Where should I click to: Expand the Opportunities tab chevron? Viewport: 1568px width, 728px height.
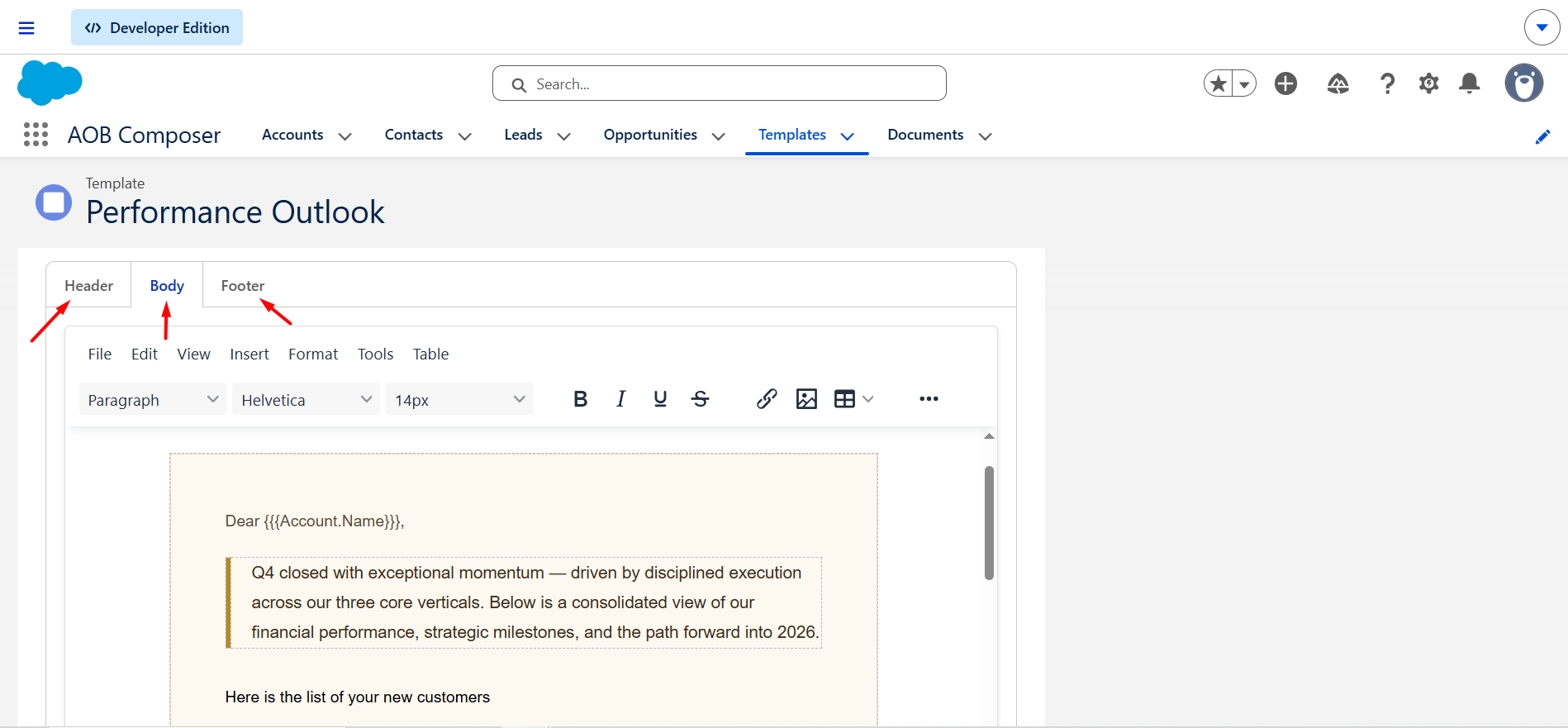coord(719,136)
